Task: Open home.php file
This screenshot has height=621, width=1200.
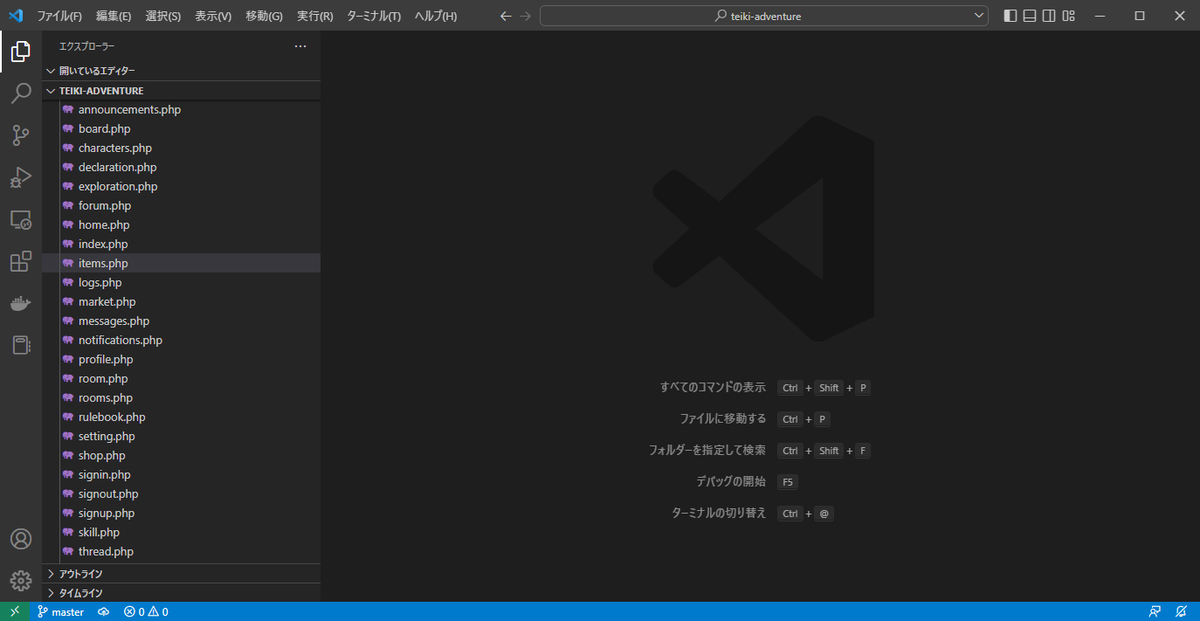Action: (181, 225)
